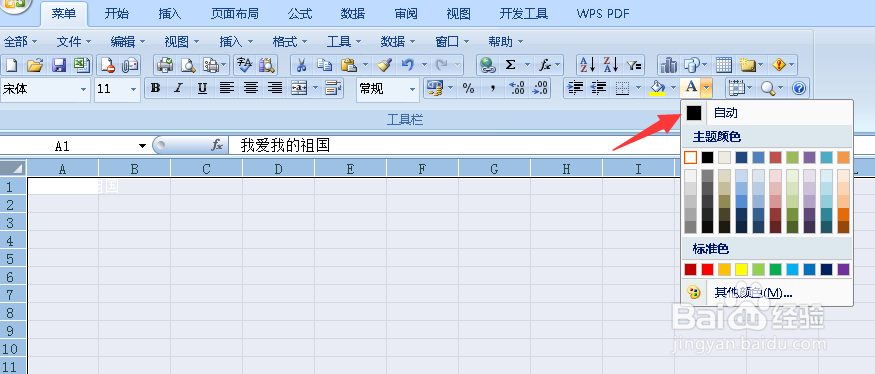Insert hyperlink globe icon

click(488, 65)
